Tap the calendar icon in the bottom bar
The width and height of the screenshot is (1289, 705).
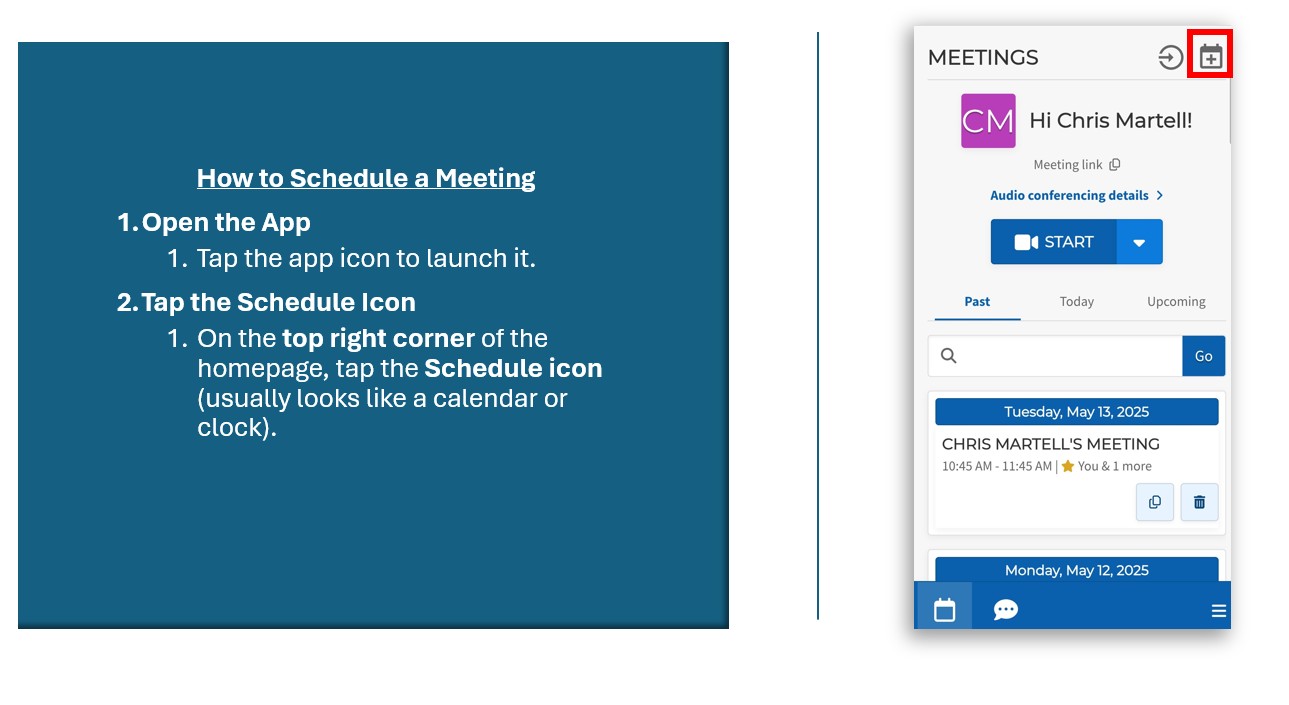pos(944,610)
